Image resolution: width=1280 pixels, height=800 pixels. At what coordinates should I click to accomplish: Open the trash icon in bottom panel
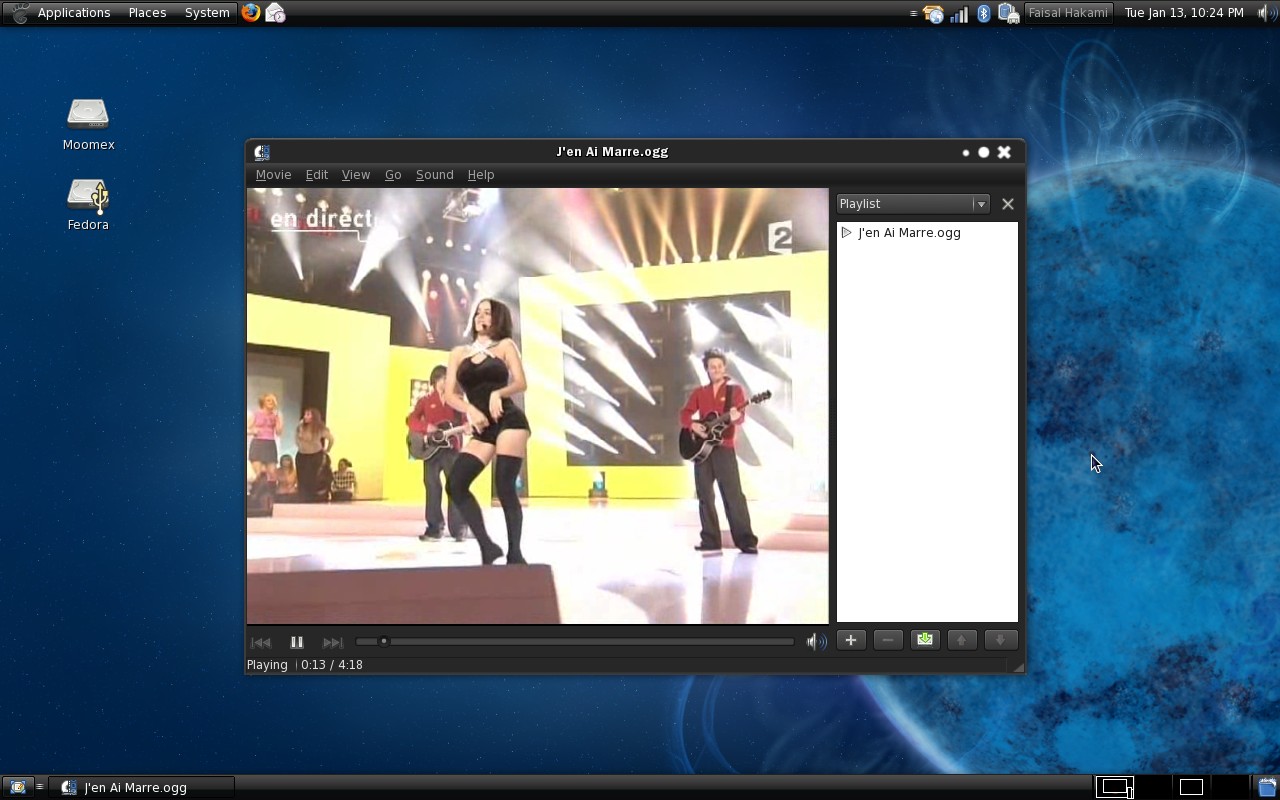click(1267, 787)
